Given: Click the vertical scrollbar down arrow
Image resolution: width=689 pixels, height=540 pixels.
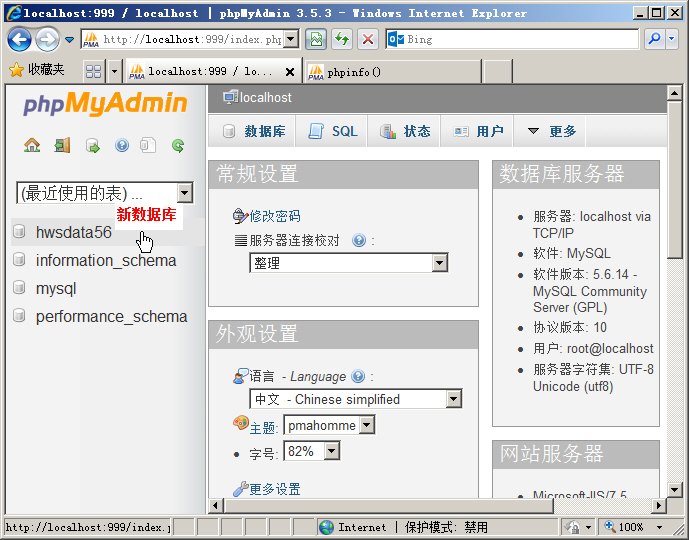Looking at the screenshot, I should [674, 489].
